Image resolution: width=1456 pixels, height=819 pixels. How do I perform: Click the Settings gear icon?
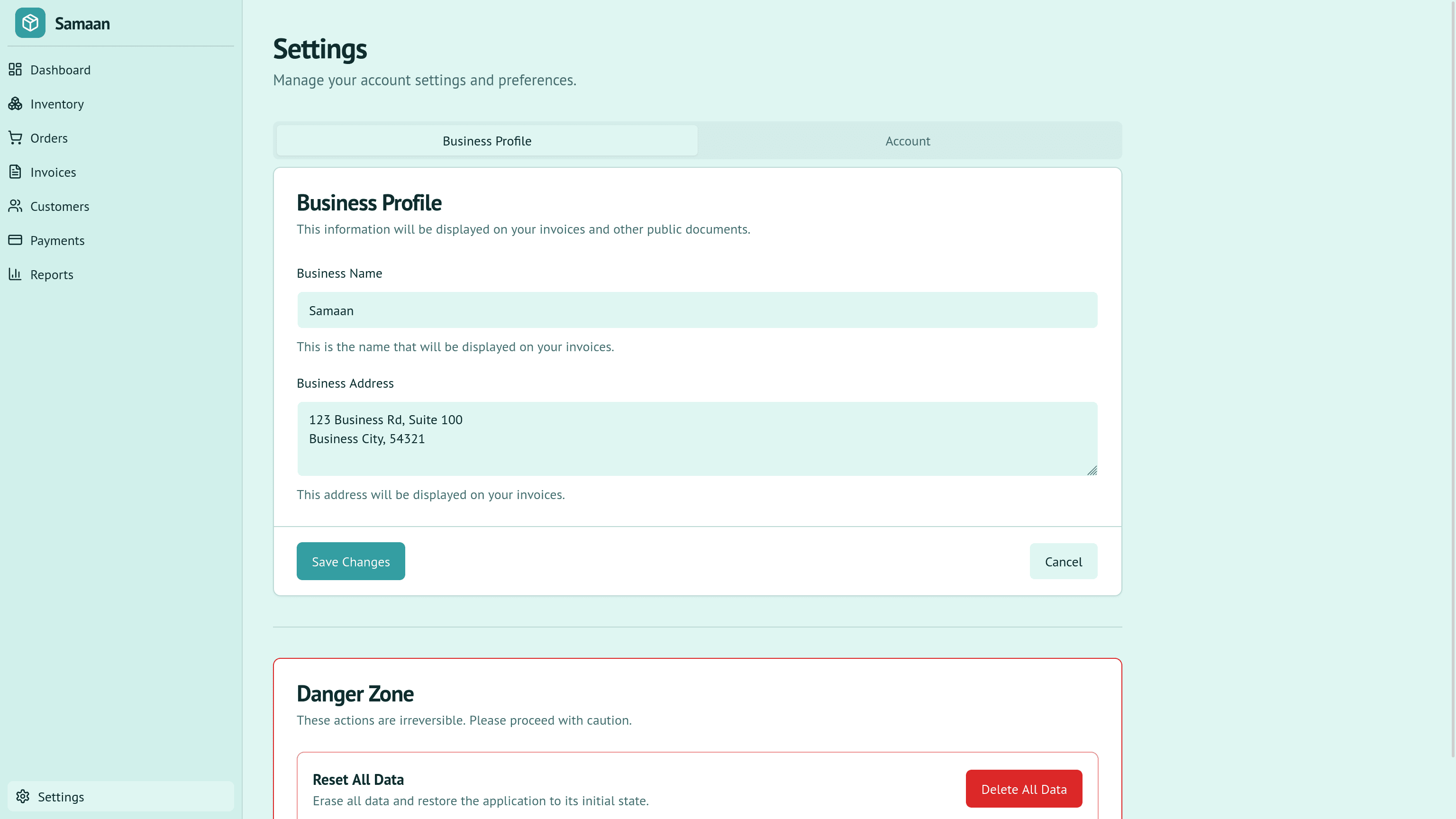(x=23, y=796)
